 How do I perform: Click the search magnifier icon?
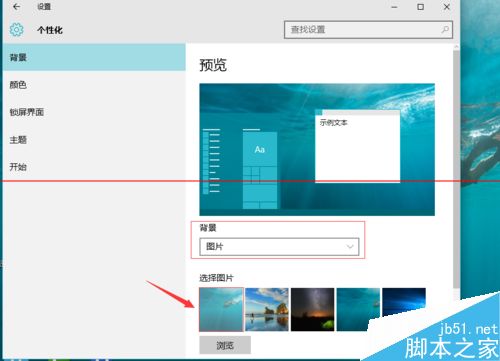pyautogui.click(x=445, y=30)
